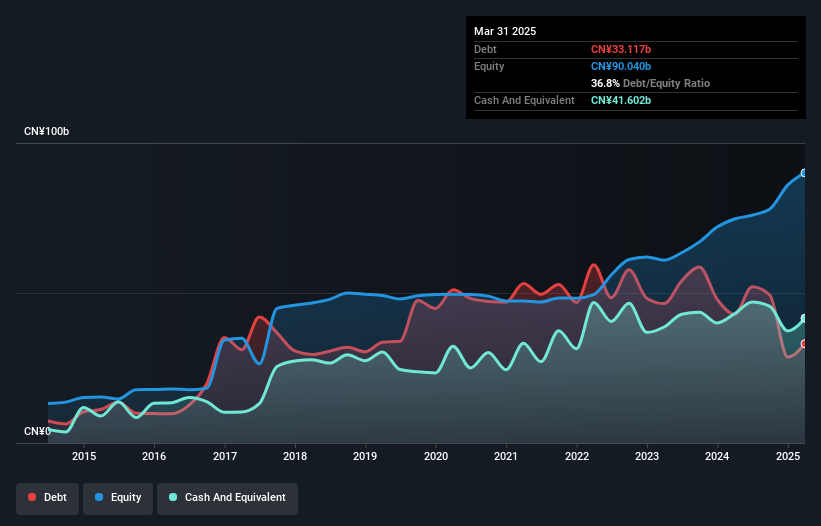The width and height of the screenshot is (821, 526).
Task: Toggle the Debt legend button
Action: coord(48,498)
